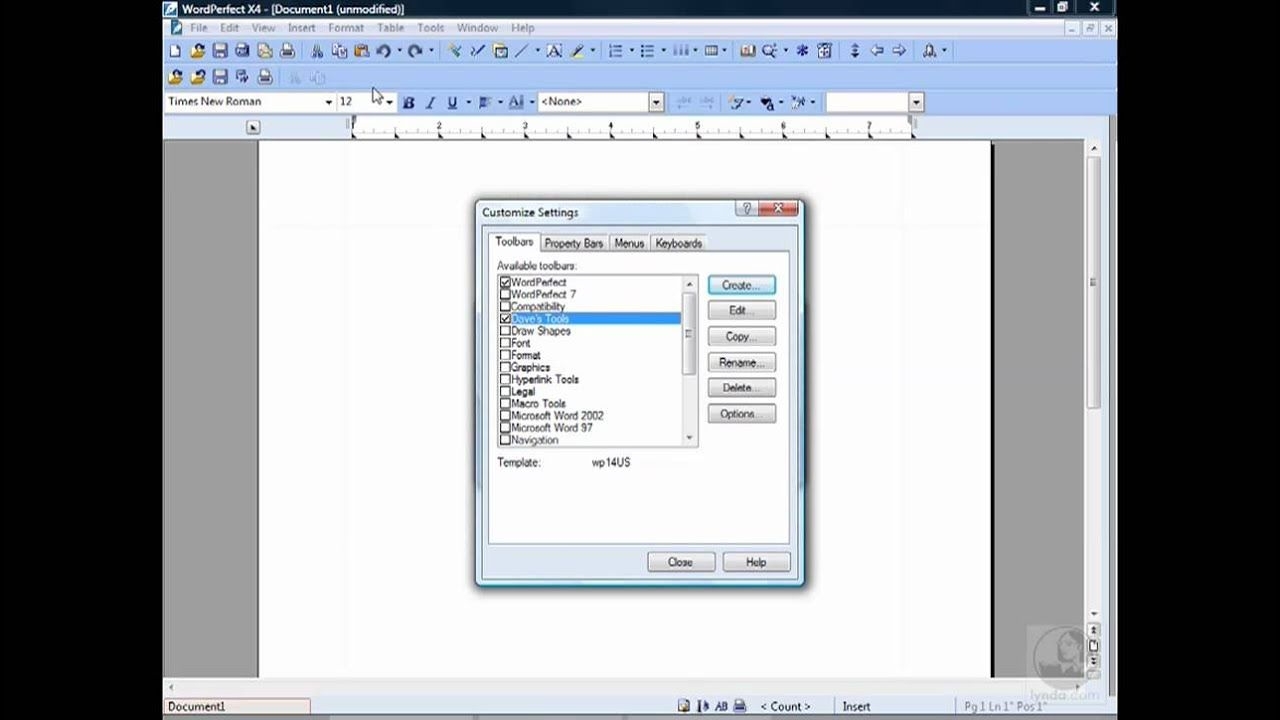Click the Back left-arrow icon

877,51
